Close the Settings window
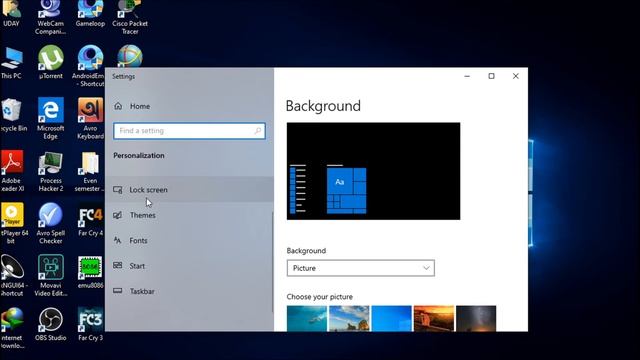The height and width of the screenshot is (360, 640). pyautogui.click(x=516, y=76)
